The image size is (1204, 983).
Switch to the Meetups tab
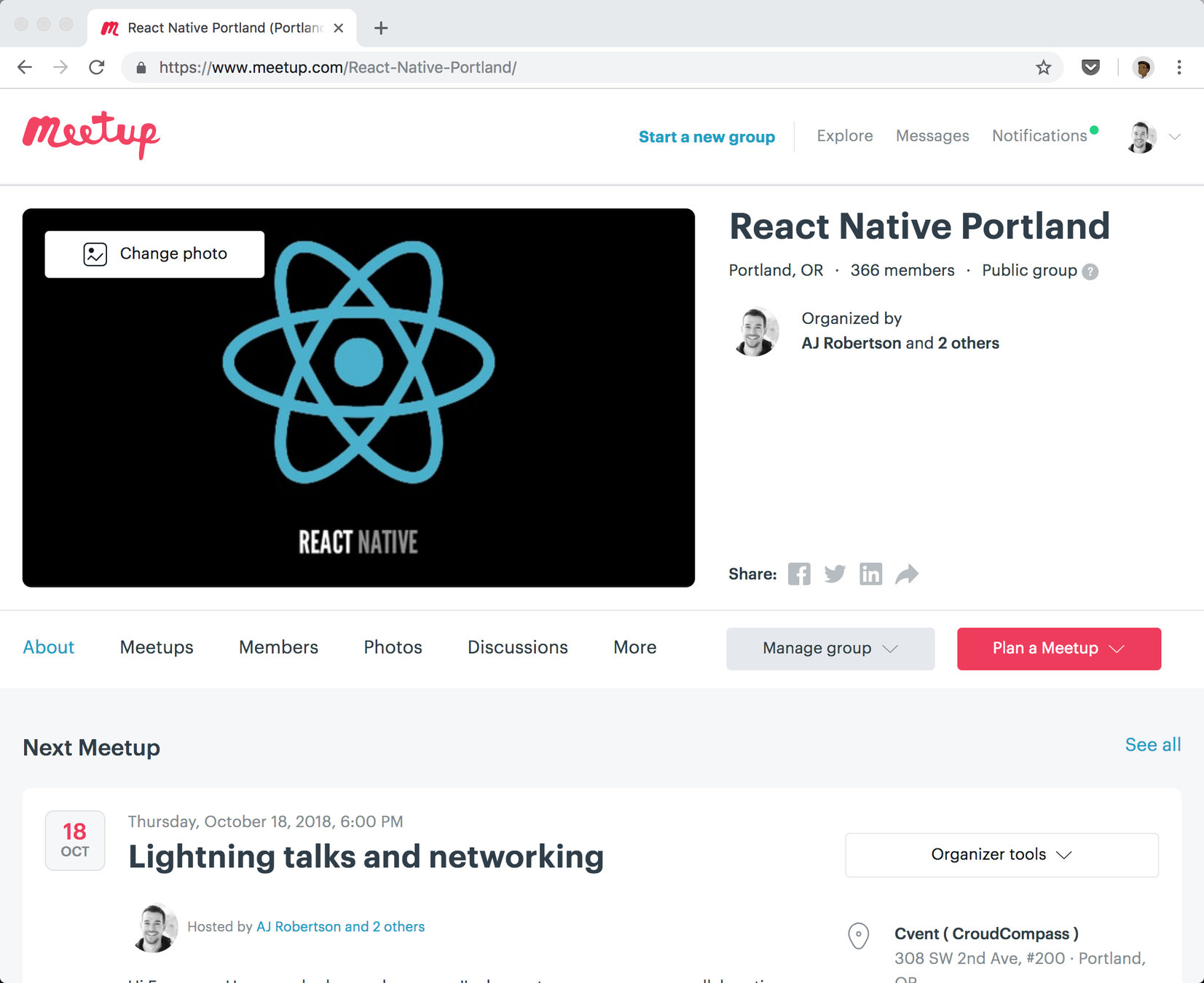tap(157, 647)
